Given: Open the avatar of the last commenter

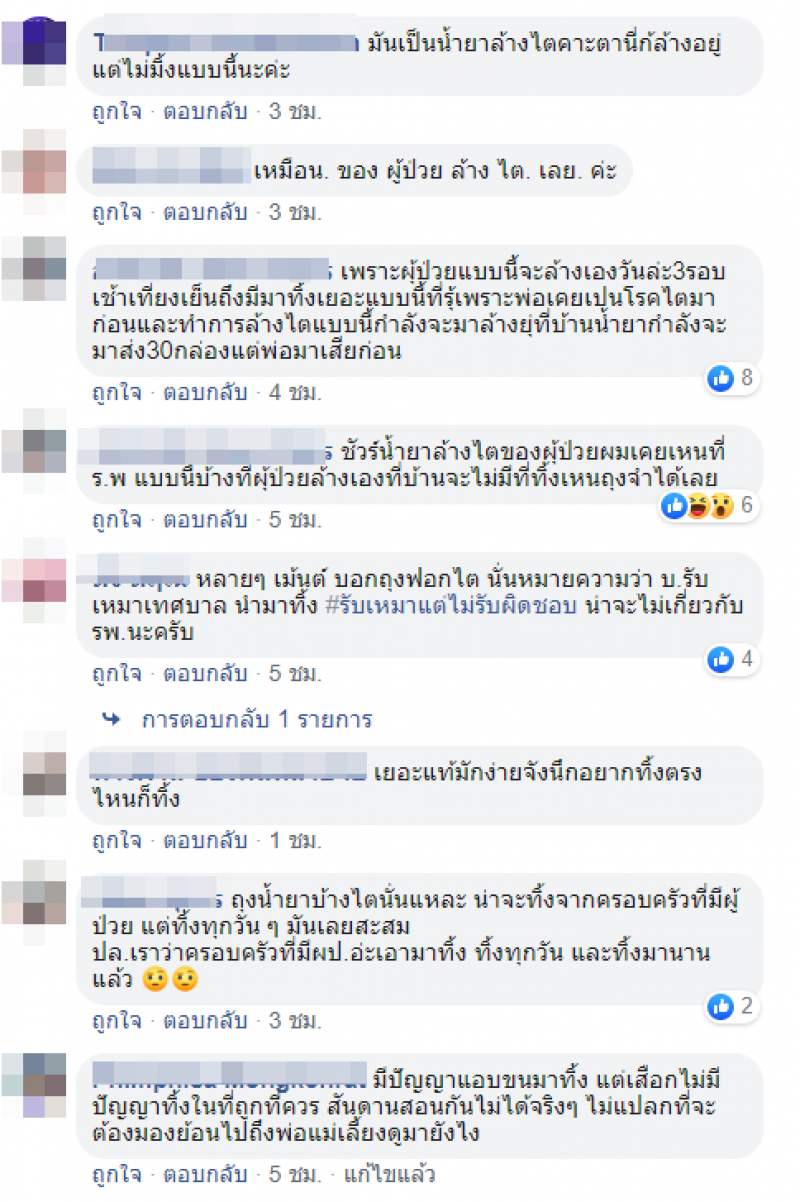Looking at the screenshot, I should 35,1085.
